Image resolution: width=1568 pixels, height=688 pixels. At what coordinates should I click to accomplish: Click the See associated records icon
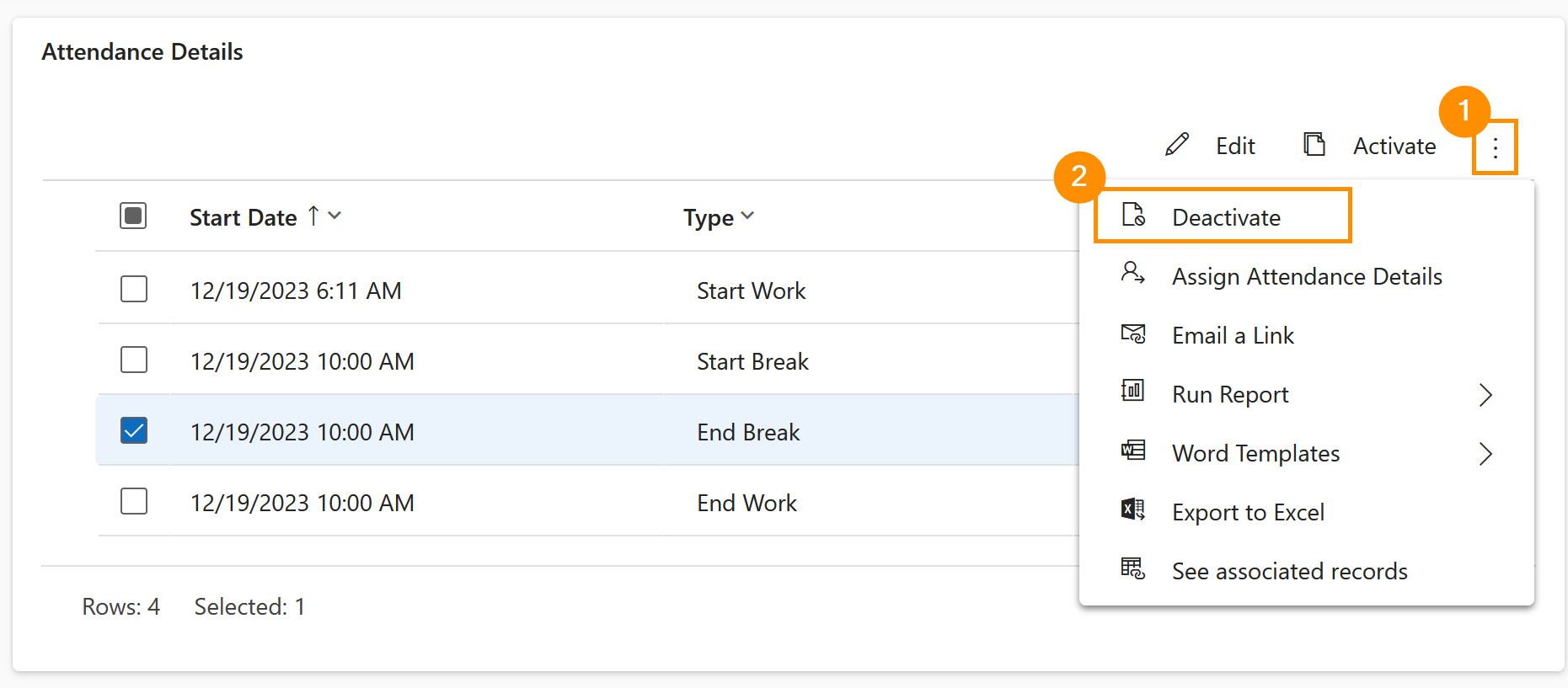pyautogui.click(x=1133, y=569)
